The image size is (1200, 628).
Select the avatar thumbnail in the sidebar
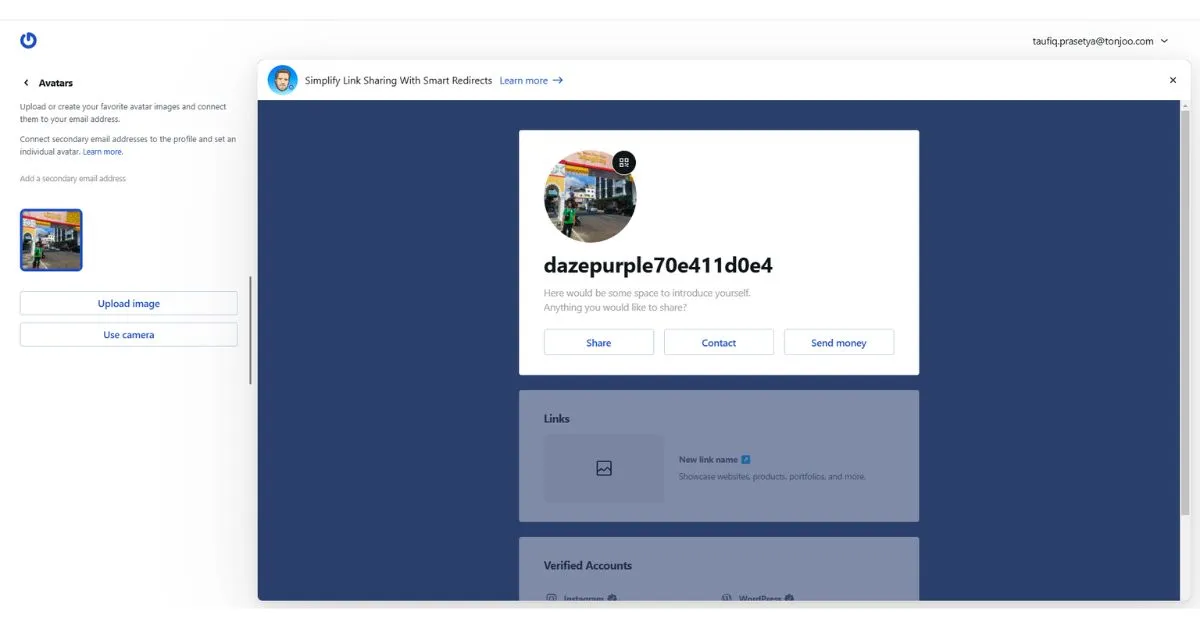[51, 239]
